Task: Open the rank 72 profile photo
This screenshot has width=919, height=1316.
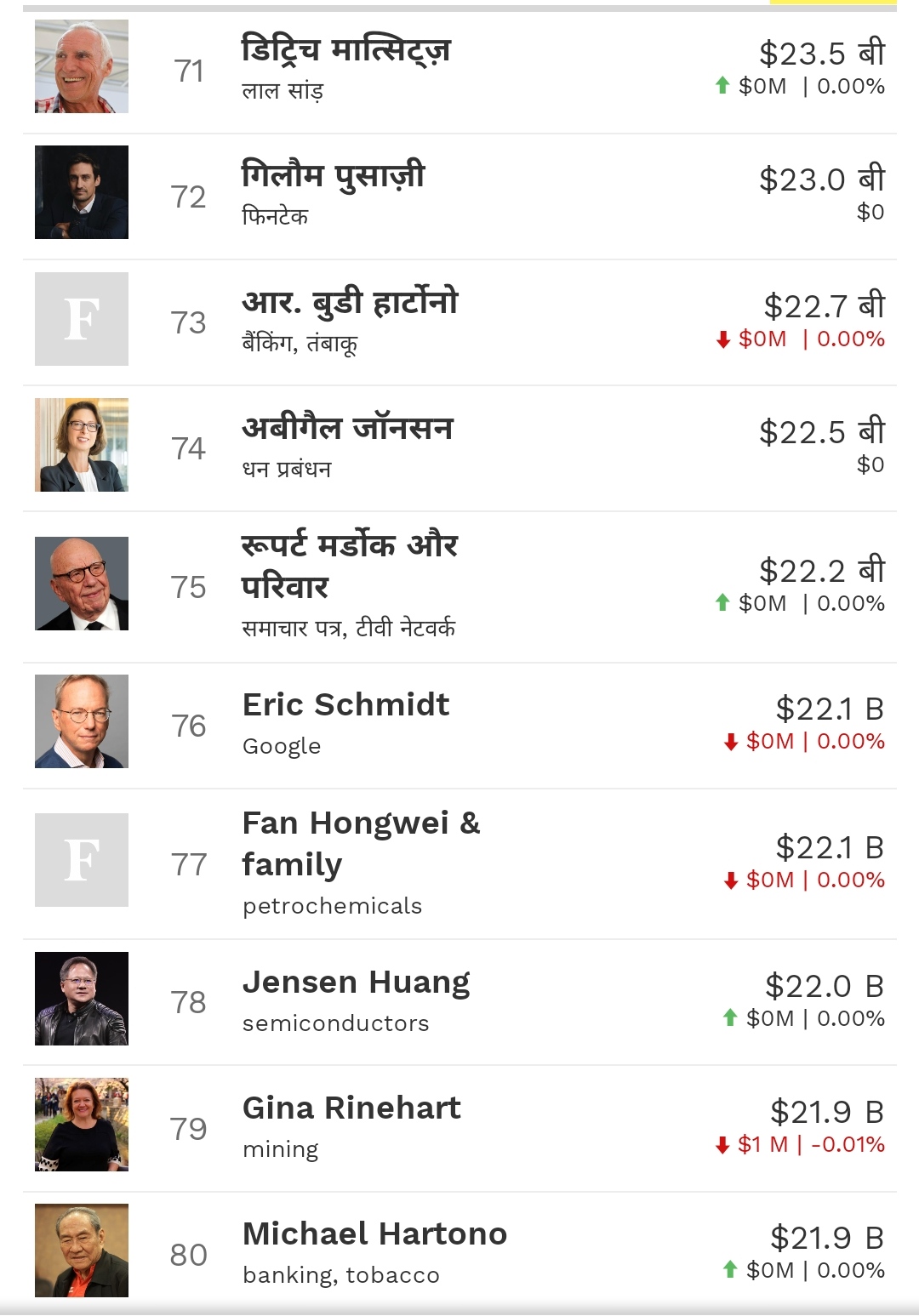Action: 82,192
